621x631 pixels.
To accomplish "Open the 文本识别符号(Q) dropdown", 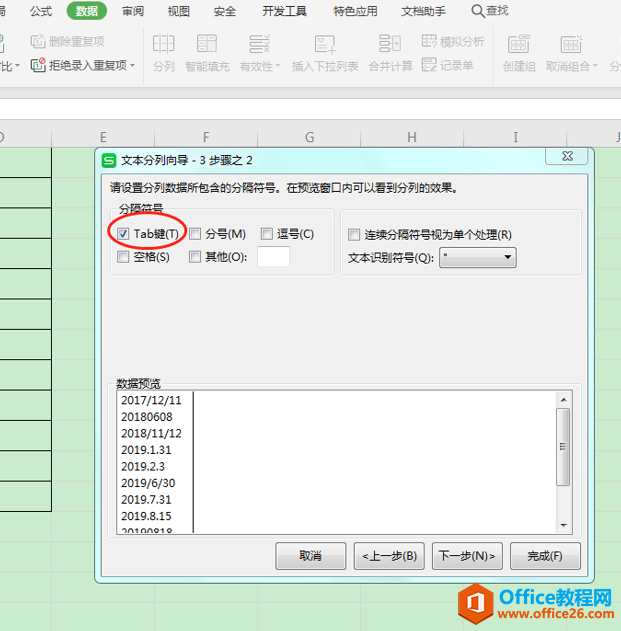I will pyautogui.click(x=478, y=257).
